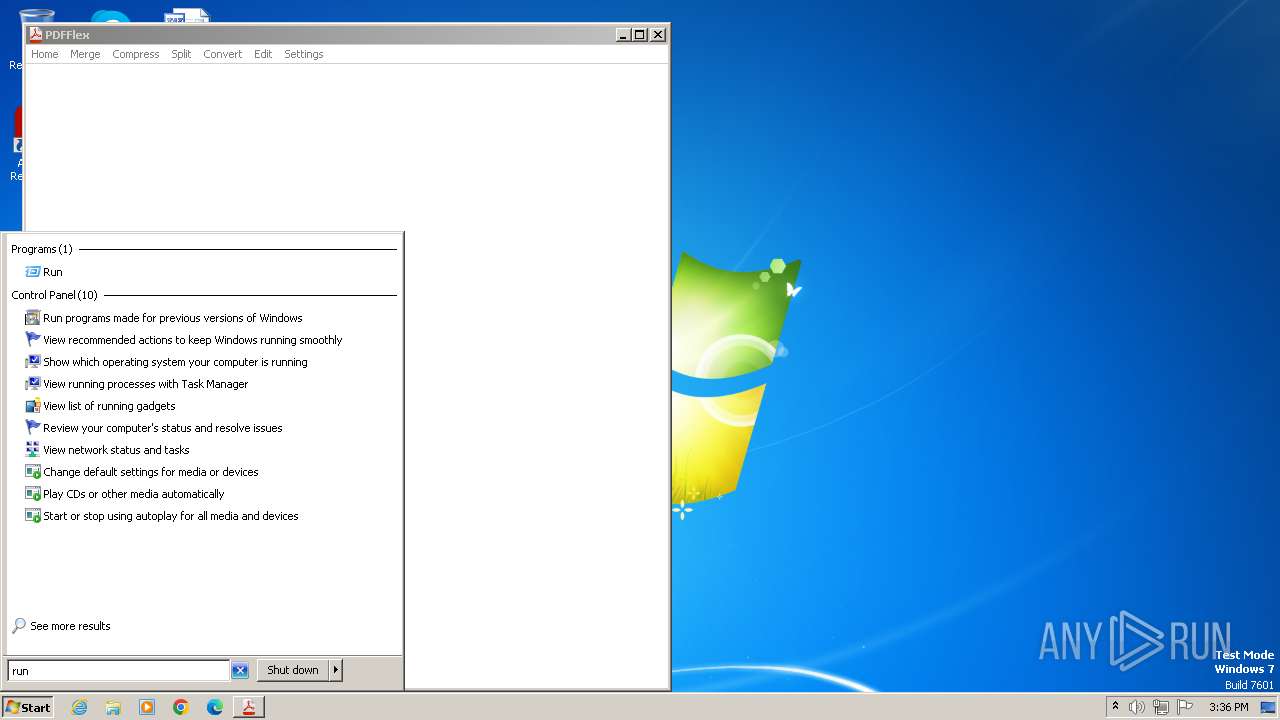Select 'Change default settings for media or devices'
1280x720 pixels.
point(151,472)
